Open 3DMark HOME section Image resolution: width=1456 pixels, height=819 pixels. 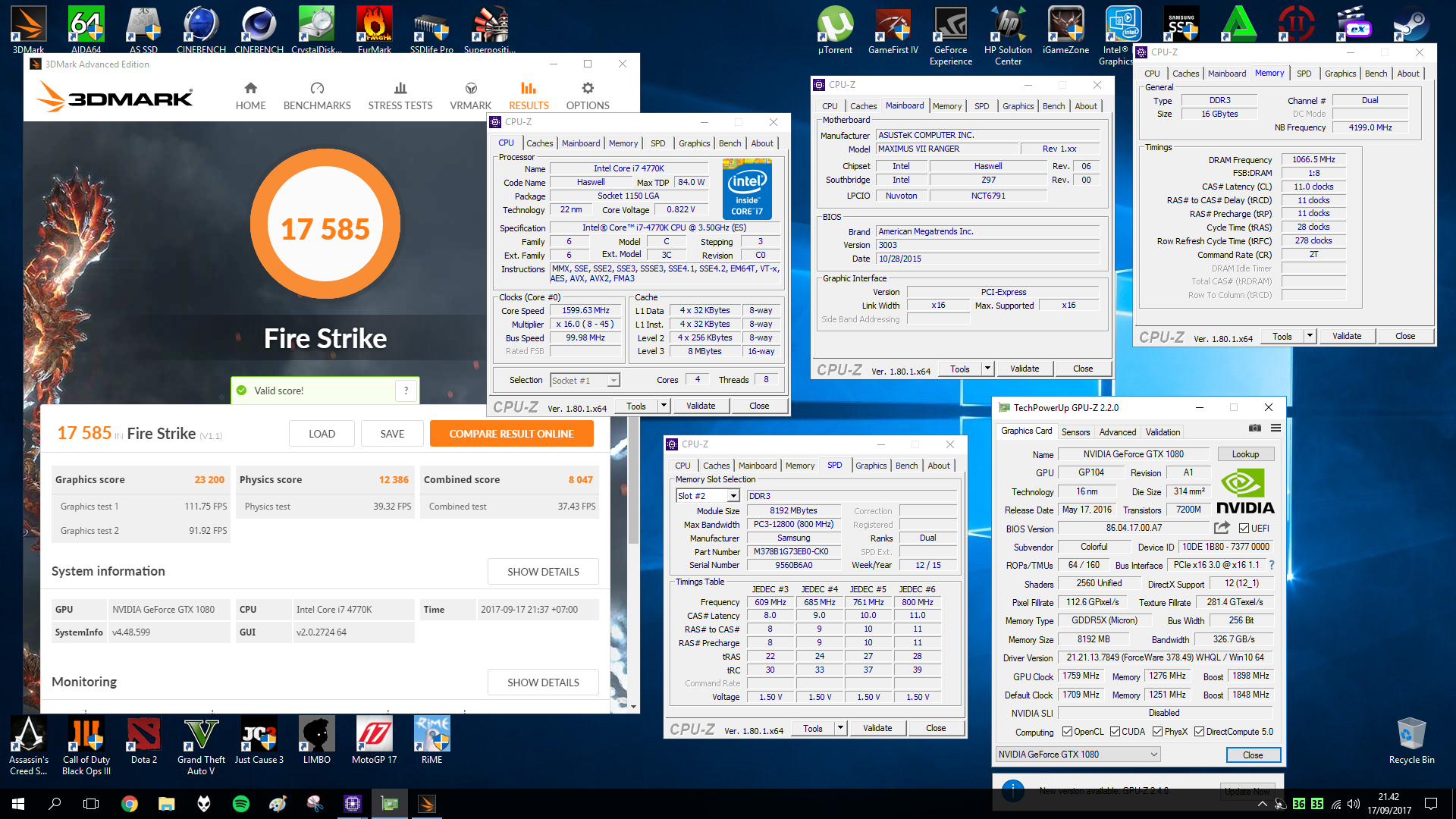click(250, 96)
